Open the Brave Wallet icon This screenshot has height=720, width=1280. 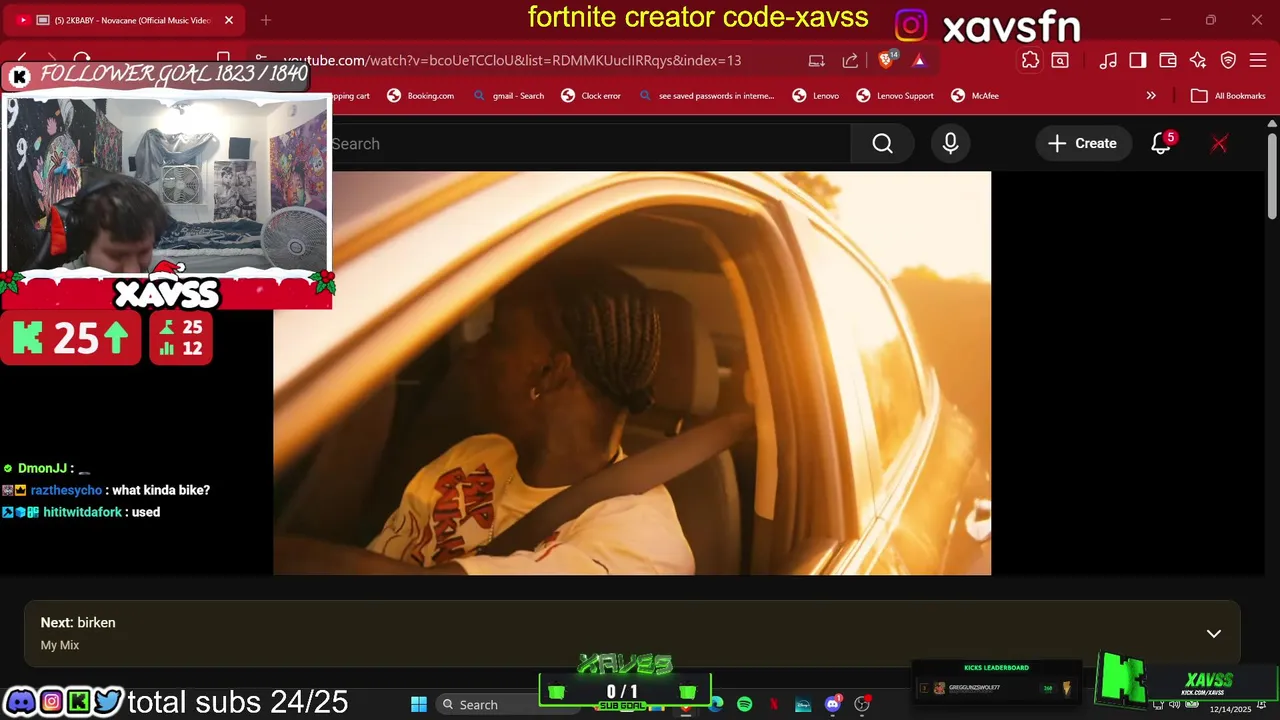pyautogui.click(x=1168, y=60)
